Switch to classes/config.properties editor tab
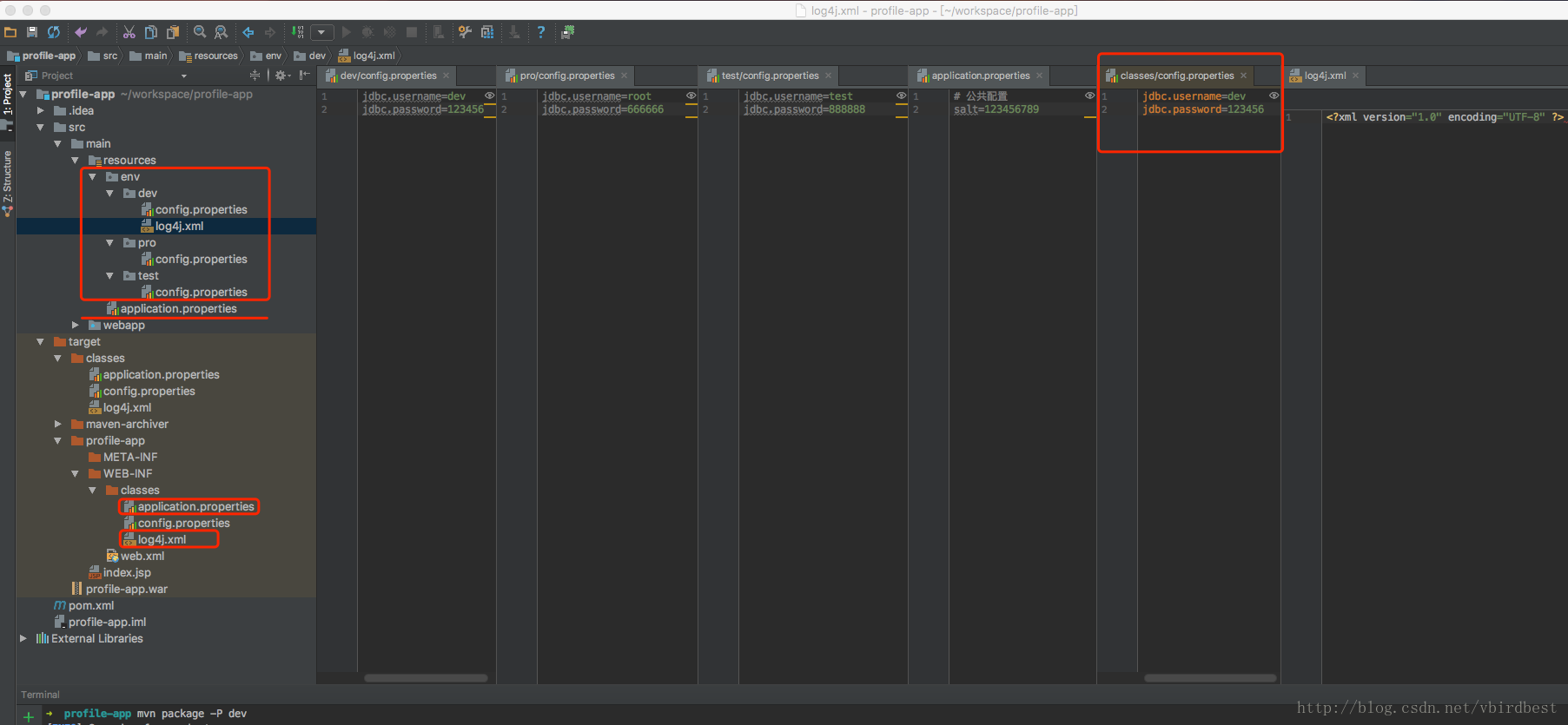The image size is (1568, 725). tap(1177, 76)
